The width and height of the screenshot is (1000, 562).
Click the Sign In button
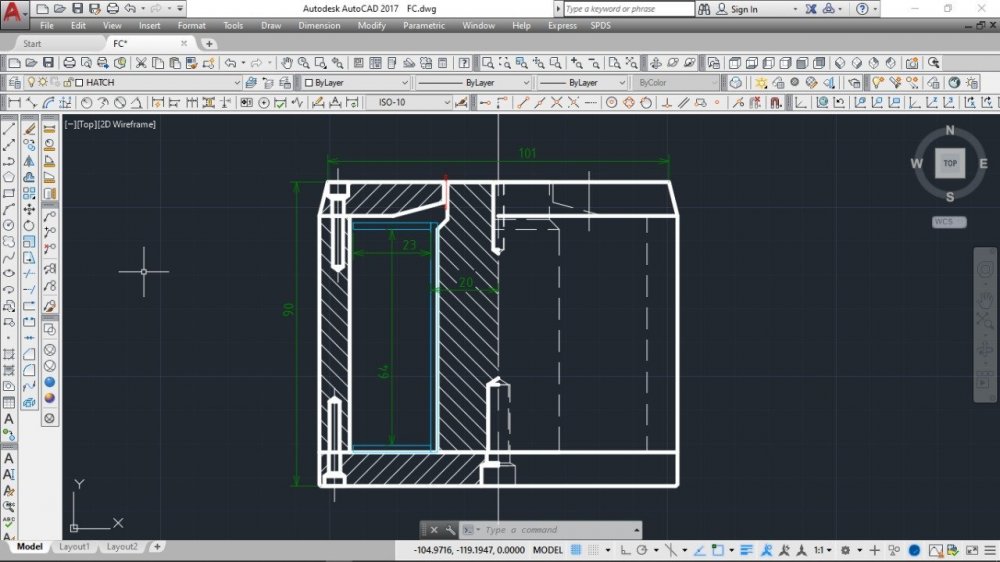(744, 9)
